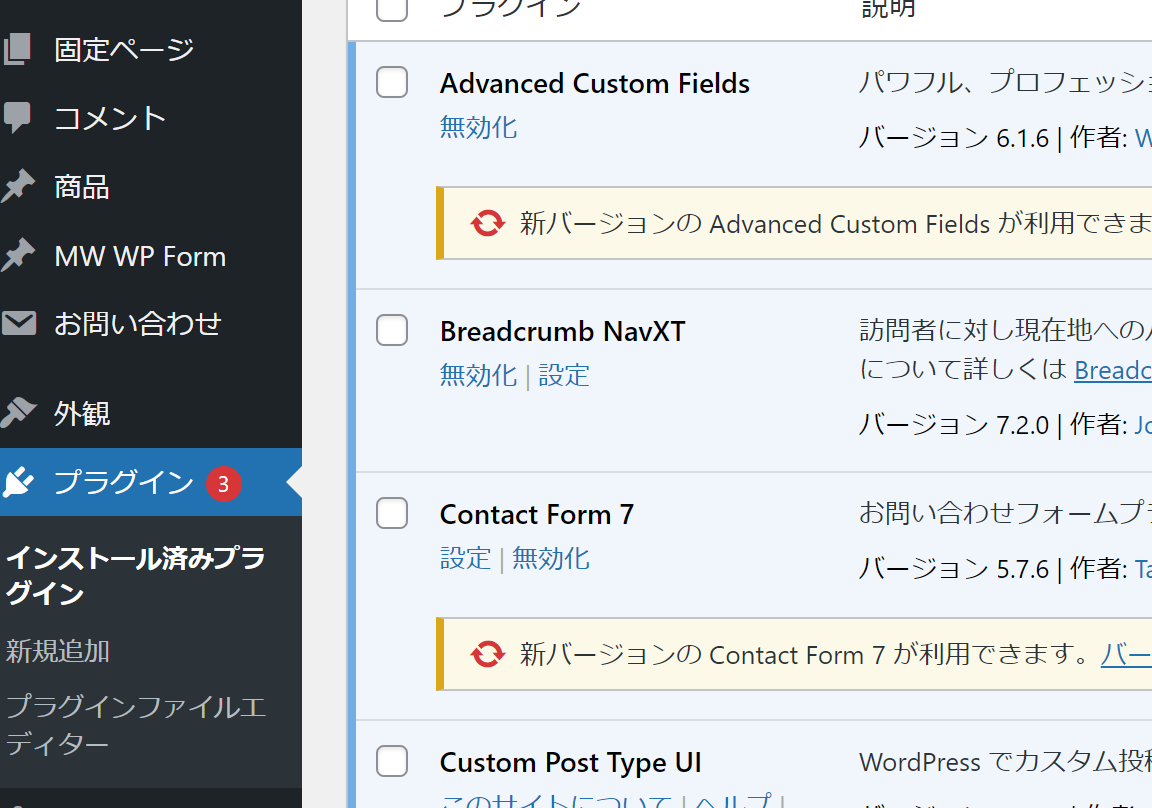Open 新規追加 submenu item
The width and height of the screenshot is (1152, 808).
point(58,652)
